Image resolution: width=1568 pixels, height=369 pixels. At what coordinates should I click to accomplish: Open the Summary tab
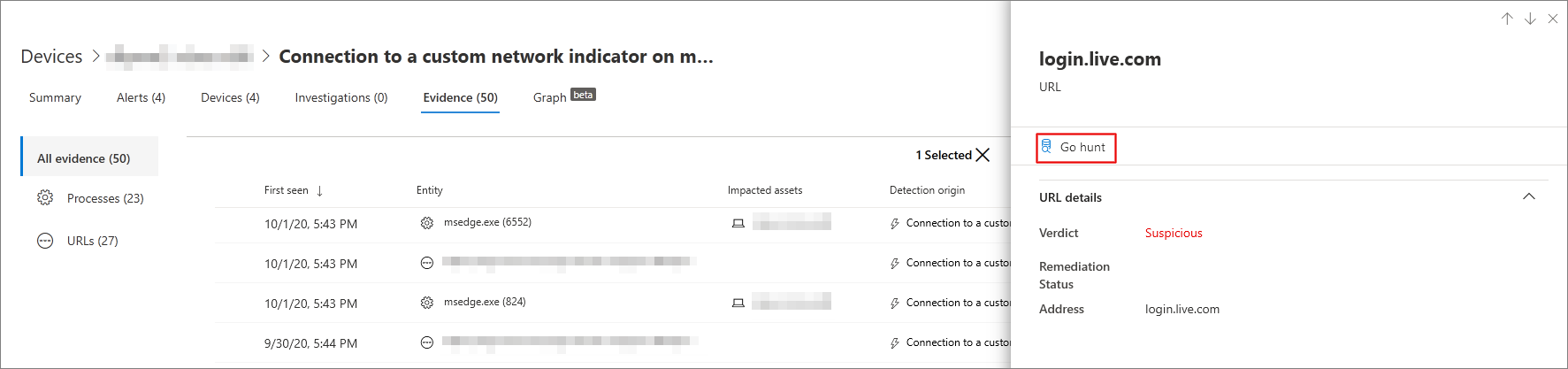[55, 97]
